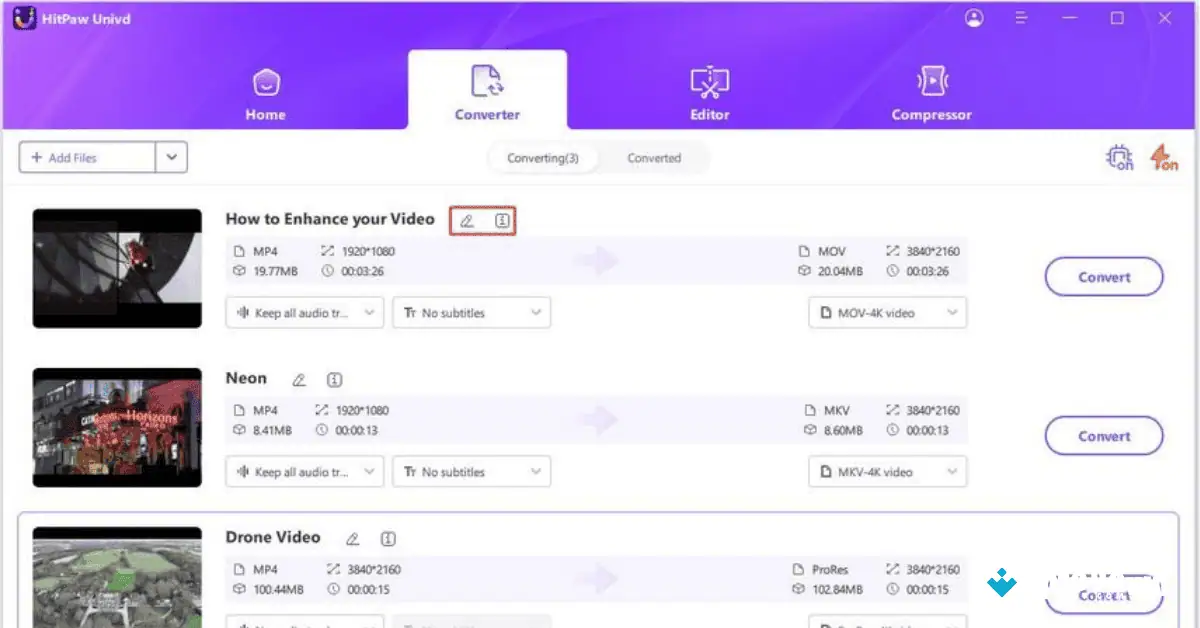Go to the Compressor tab
Image resolution: width=1200 pixels, height=628 pixels.
tap(931, 90)
